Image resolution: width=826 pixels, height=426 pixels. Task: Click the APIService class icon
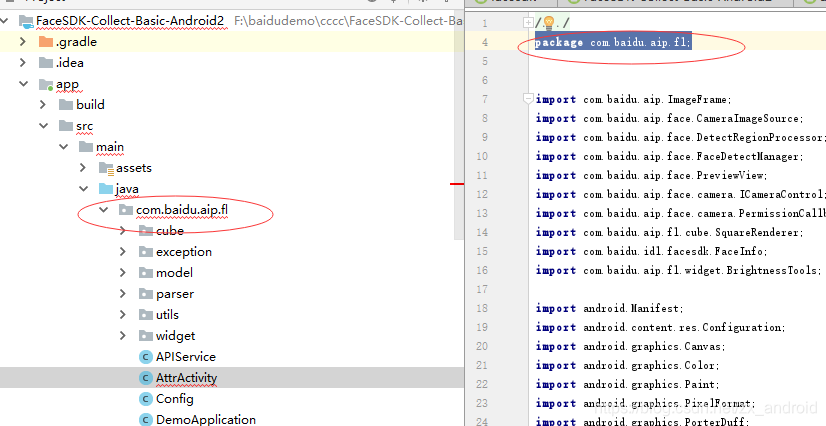click(x=146, y=357)
